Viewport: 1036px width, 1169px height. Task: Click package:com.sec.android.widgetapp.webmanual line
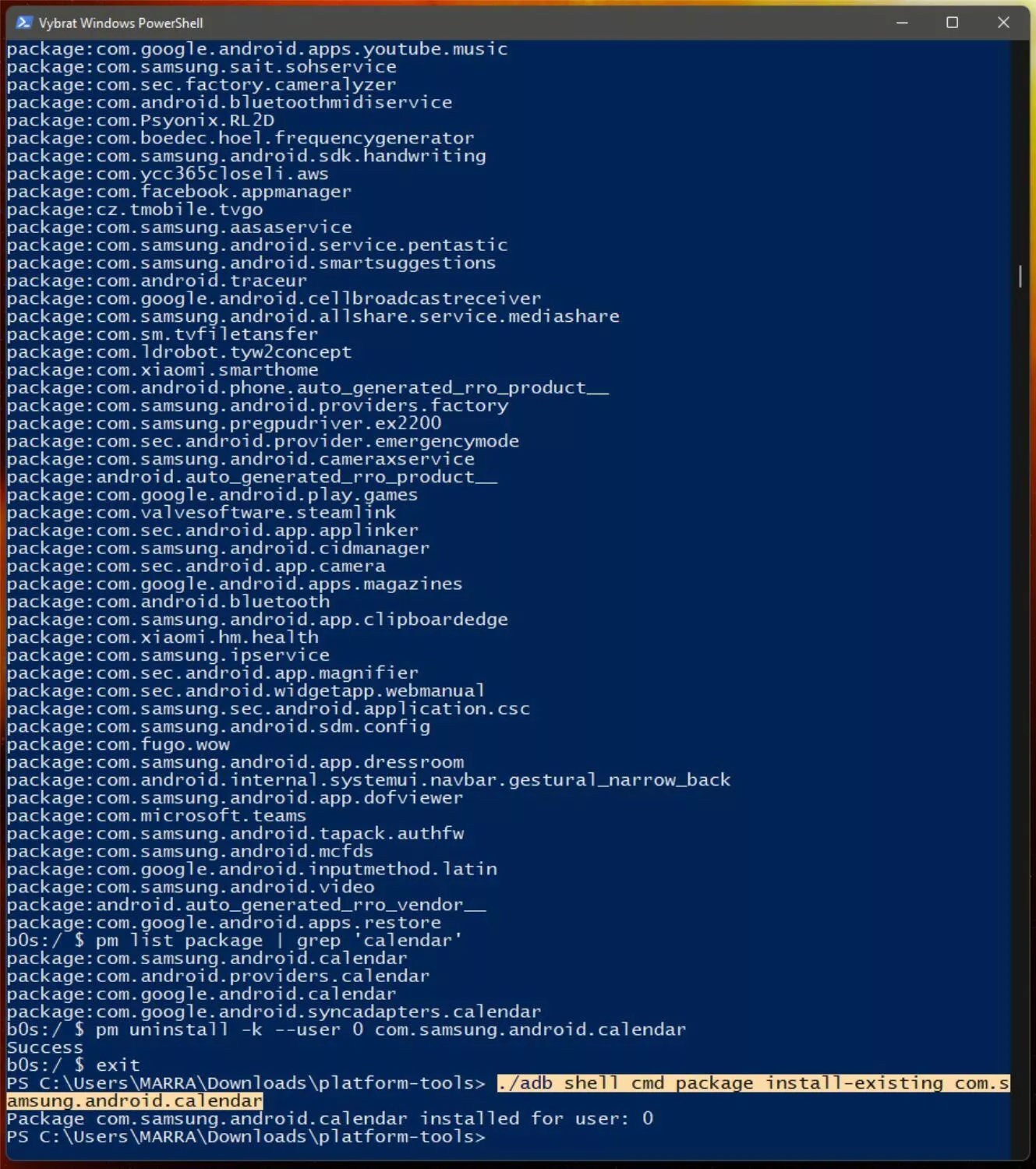(x=246, y=692)
